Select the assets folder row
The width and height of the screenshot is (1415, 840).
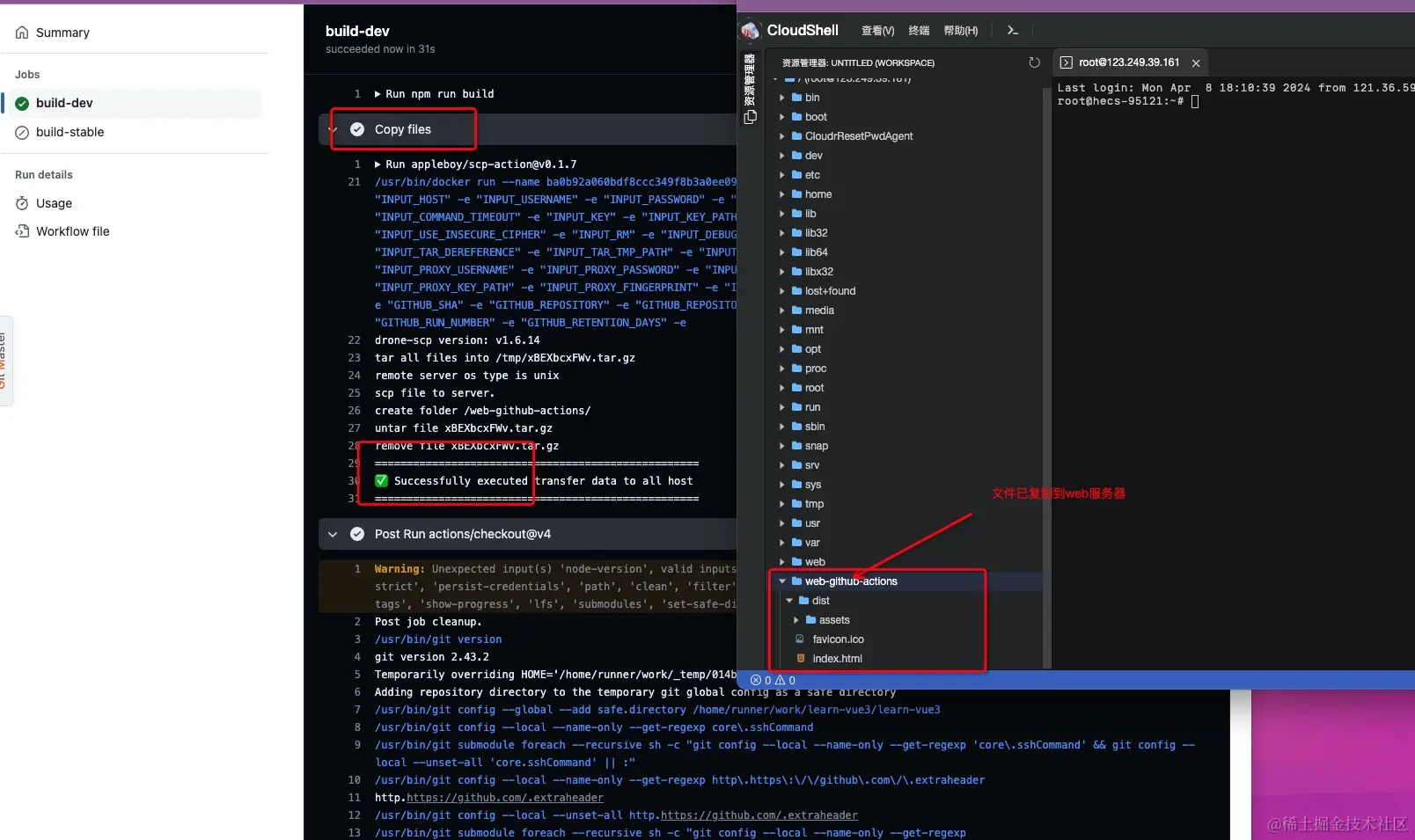tap(906, 620)
